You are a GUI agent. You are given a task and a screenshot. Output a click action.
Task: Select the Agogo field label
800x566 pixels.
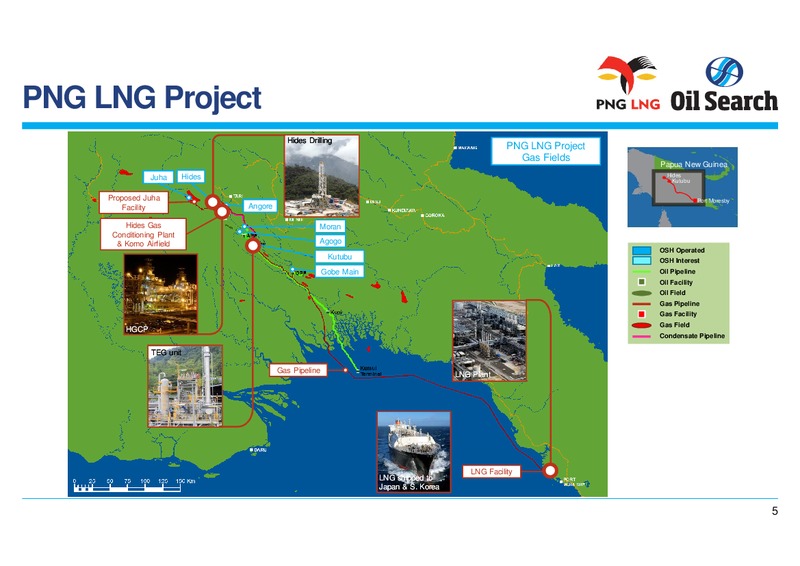point(330,241)
